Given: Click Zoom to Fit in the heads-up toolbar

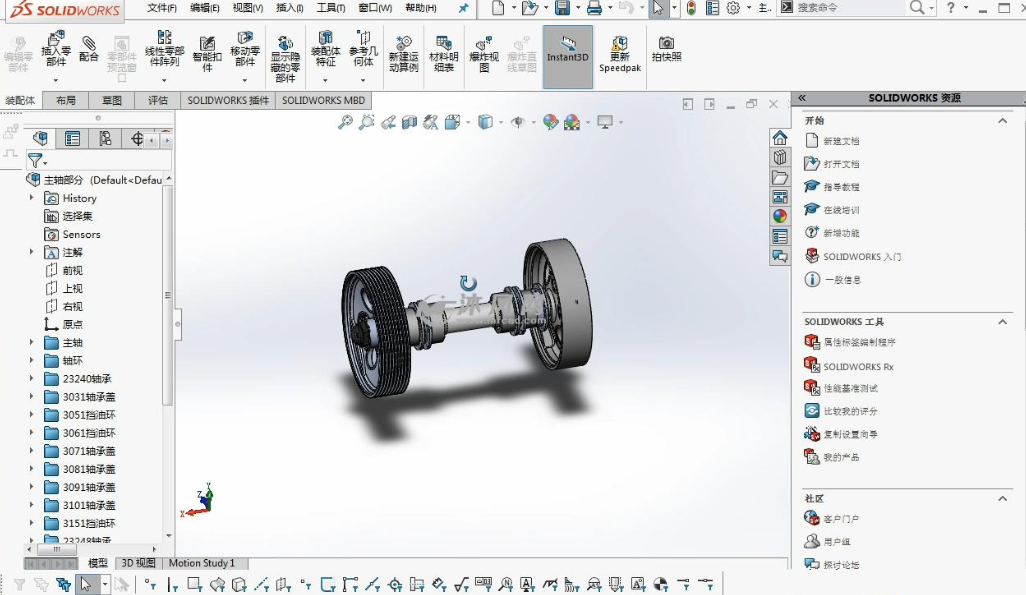Looking at the screenshot, I should tap(348, 122).
